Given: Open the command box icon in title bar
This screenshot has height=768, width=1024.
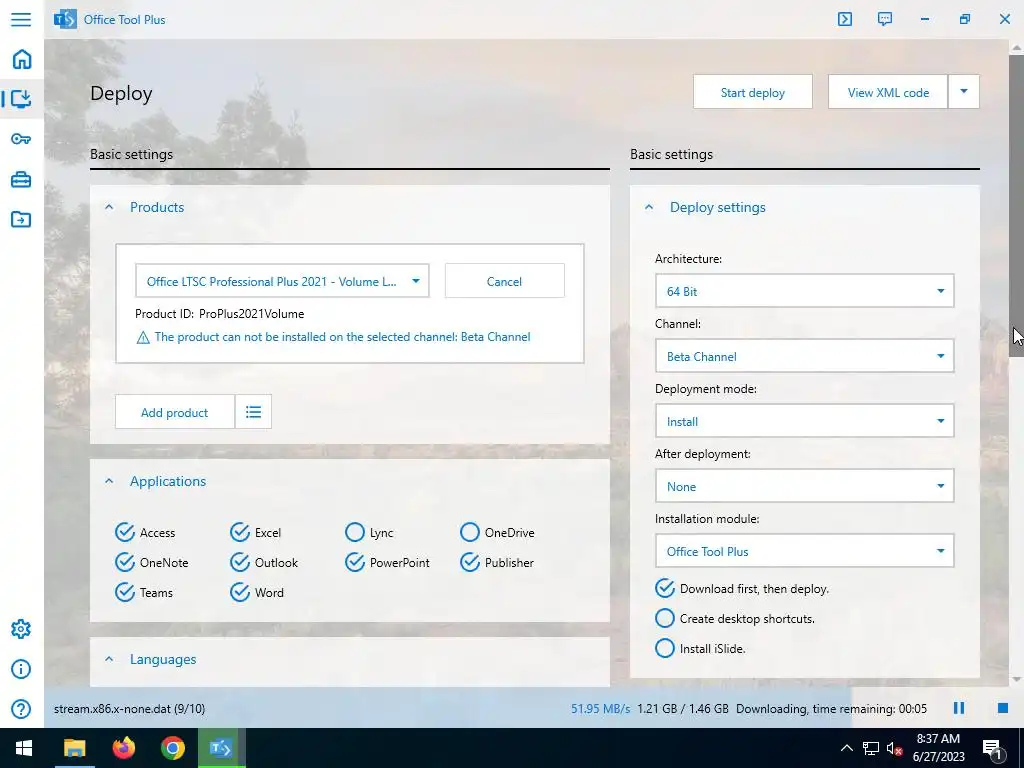Looking at the screenshot, I should click(x=844, y=19).
